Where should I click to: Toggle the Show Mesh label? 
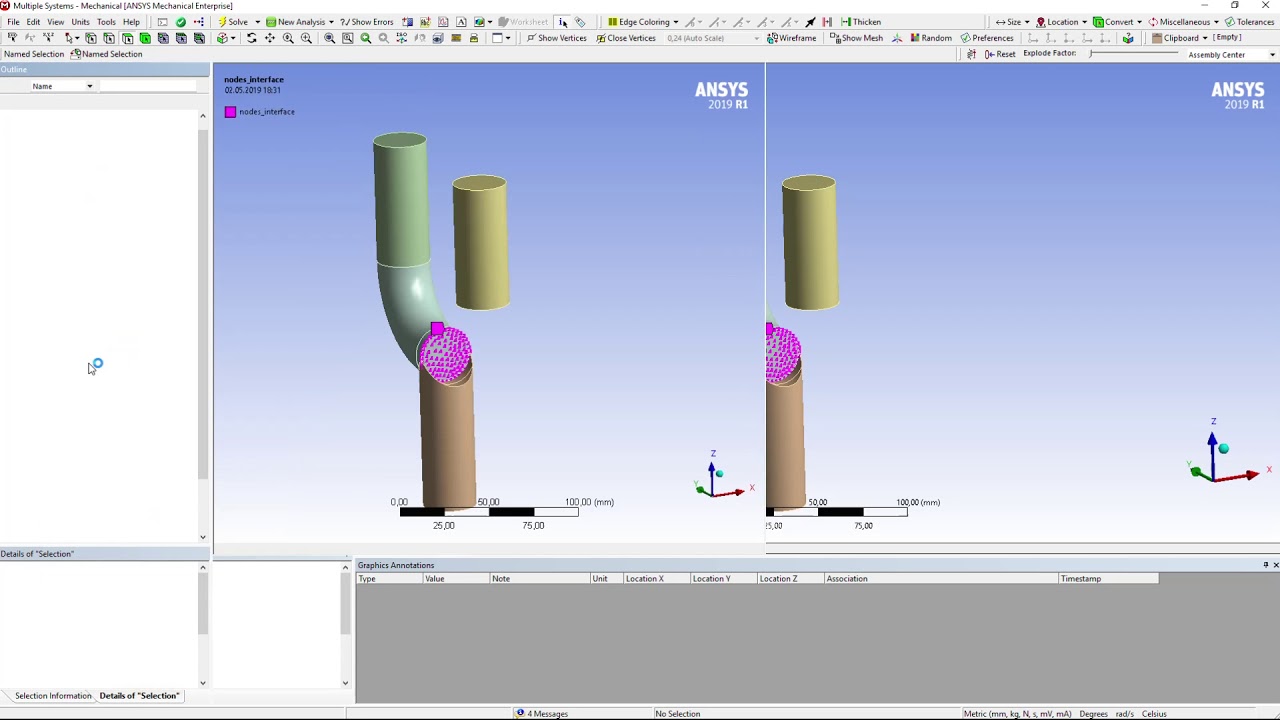(862, 38)
